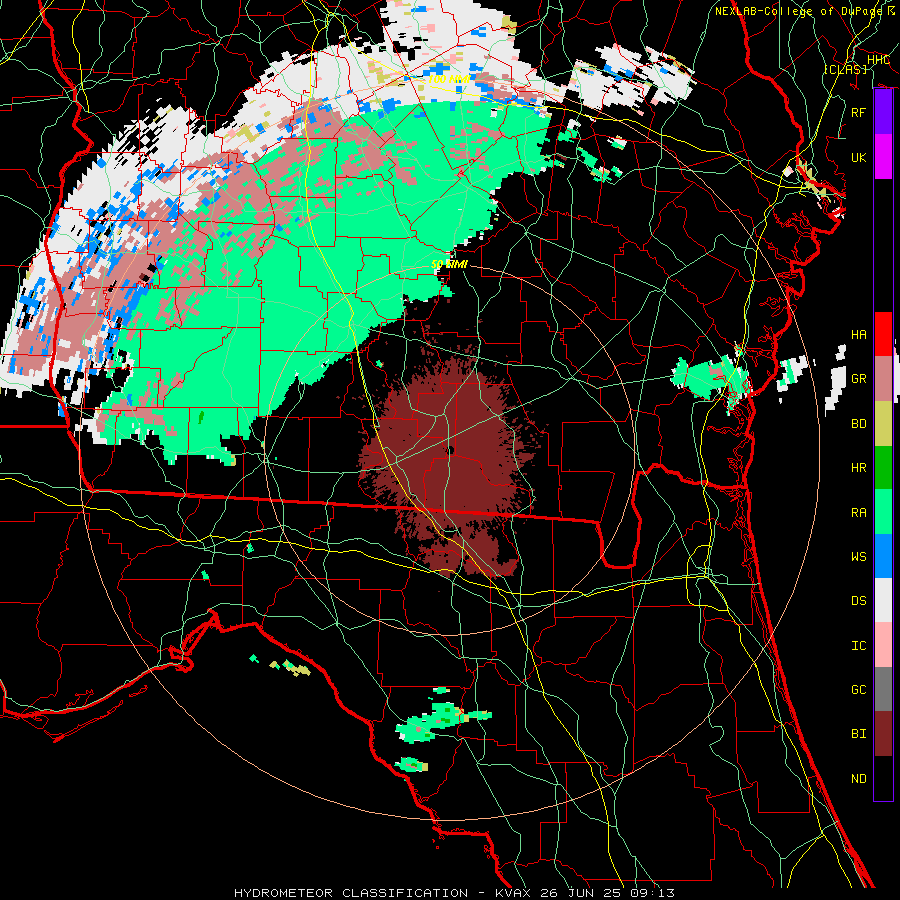
Task: Click the ND legend label
Action: pos(858,779)
